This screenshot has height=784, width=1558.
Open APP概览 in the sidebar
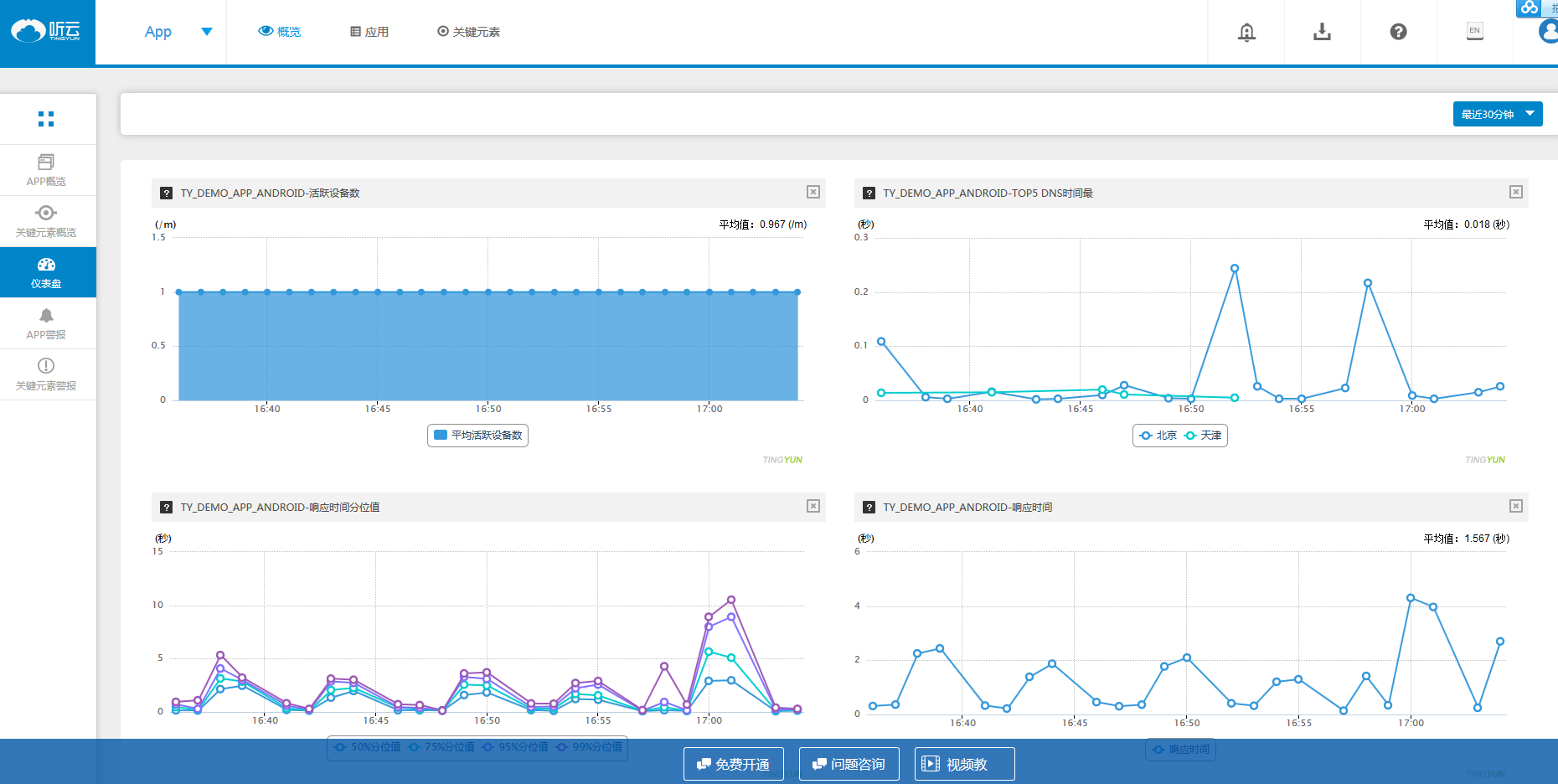46,170
